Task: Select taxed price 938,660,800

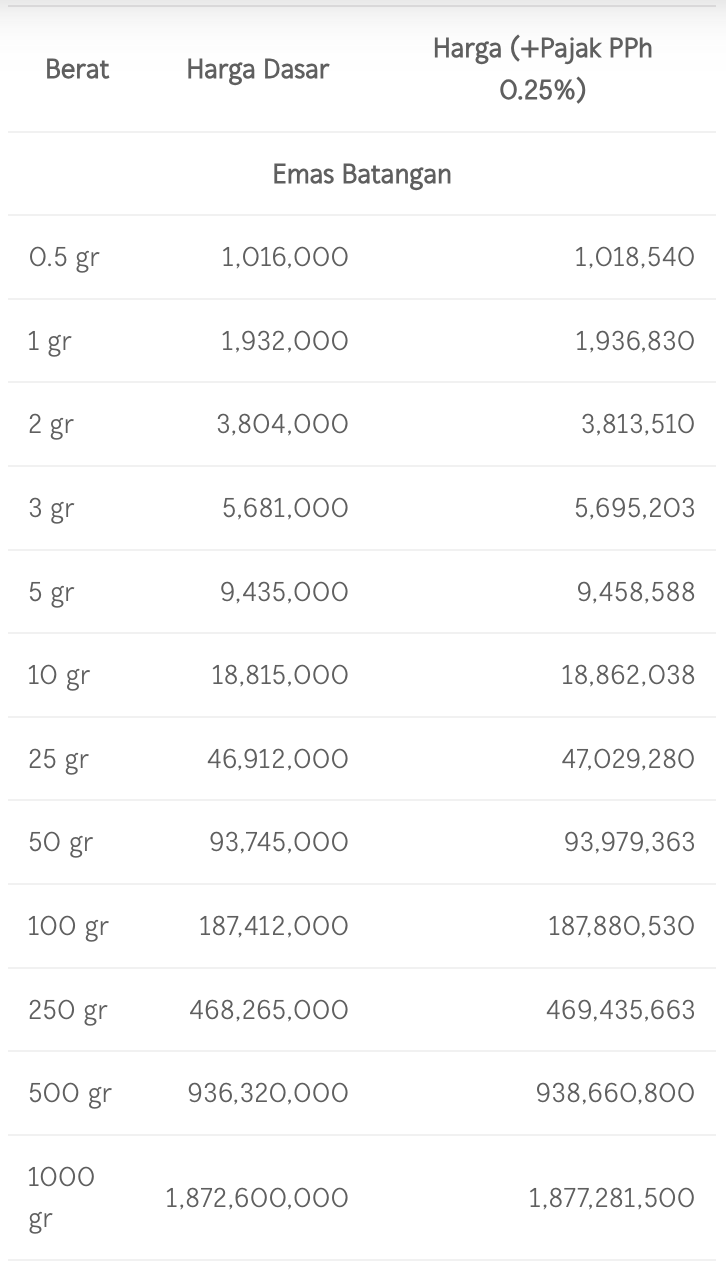Action: (x=615, y=1093)
